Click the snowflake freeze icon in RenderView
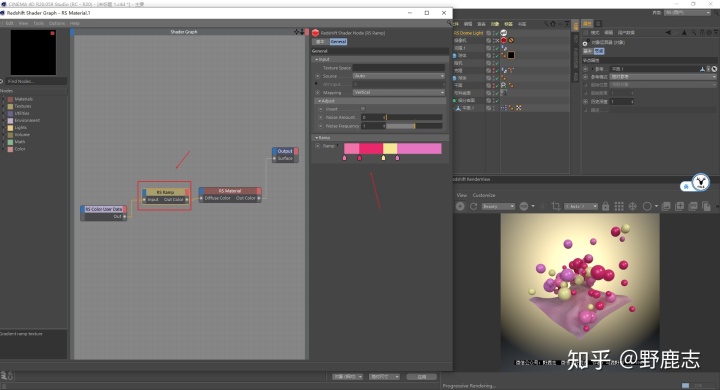This screenshot has width=720, height=390. [x=632, y=206]
